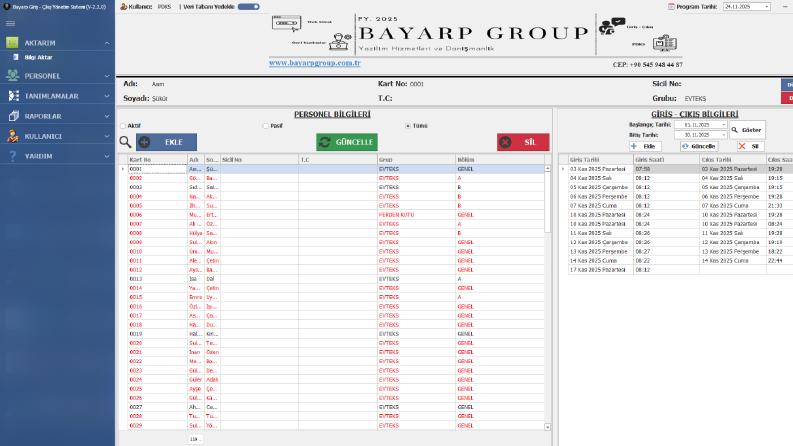Viewport: 793px width, 446px height.
Task: Select the Tümü radio button
Action: [408, 126]
